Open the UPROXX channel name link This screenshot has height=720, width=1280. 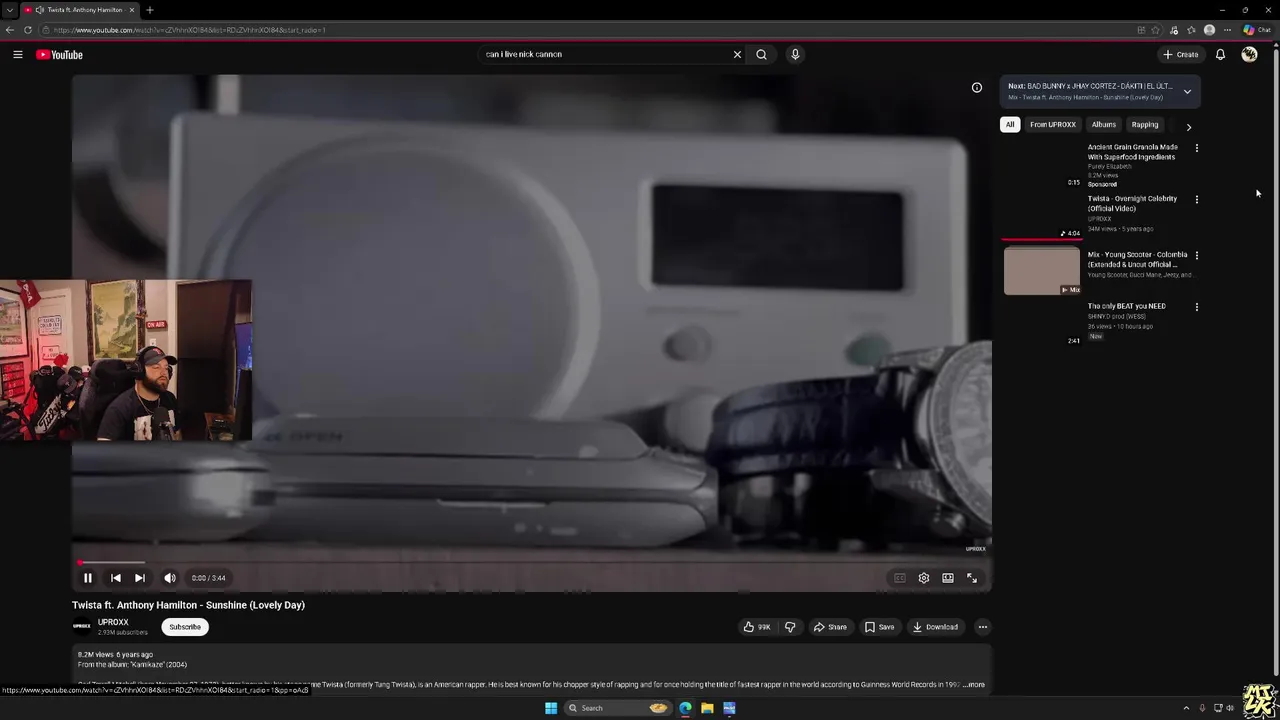point(113,622)
